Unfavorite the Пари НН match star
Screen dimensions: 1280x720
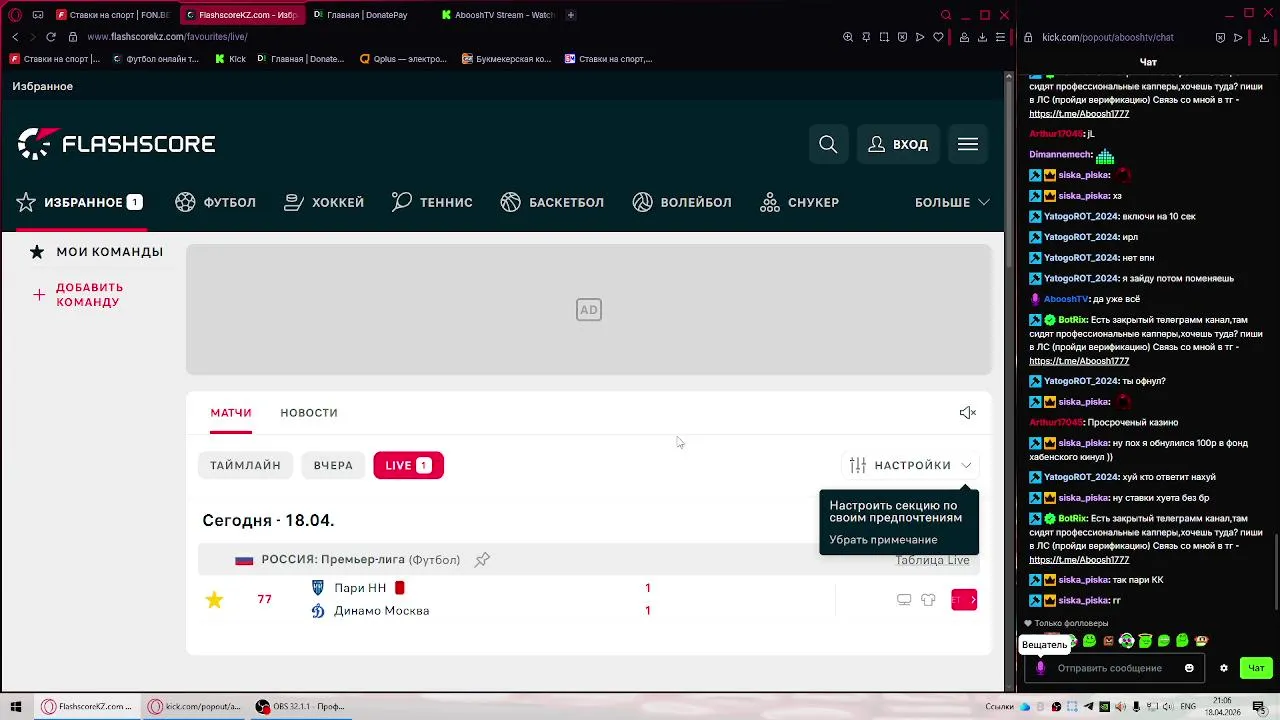pos(214,600)
